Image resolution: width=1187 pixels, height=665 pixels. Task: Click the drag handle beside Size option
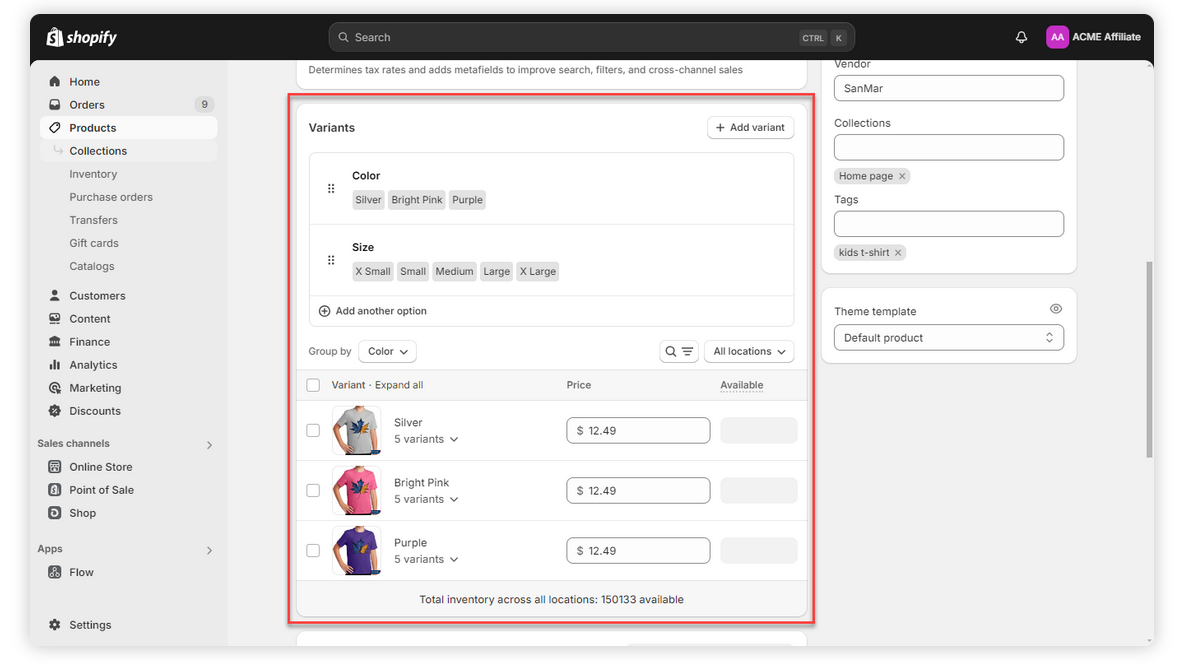[x=331, y=260]
